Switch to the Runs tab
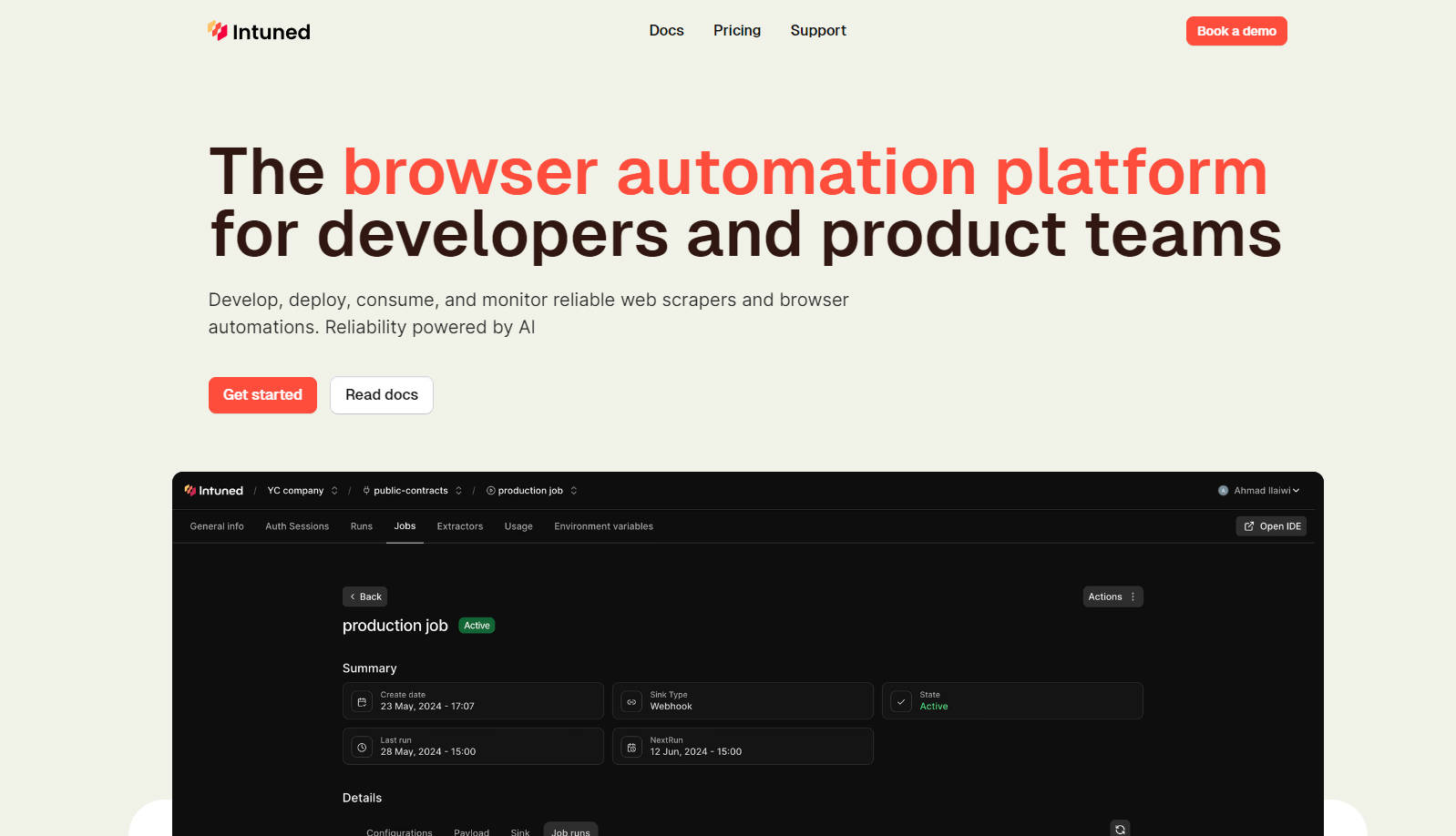Image resolution: width=1456 pixels, height=836 pixels. [x=362, y=526]
